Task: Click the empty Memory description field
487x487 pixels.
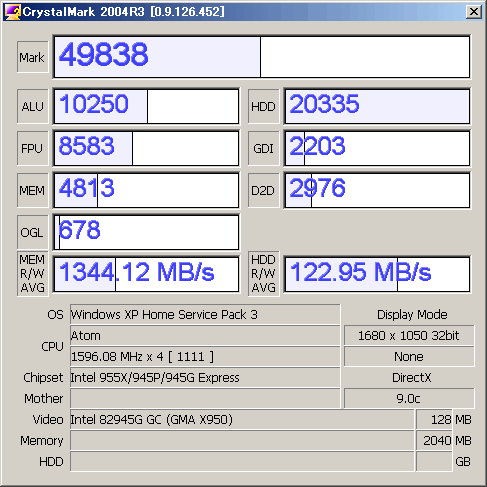Action: tap(242, 440)
